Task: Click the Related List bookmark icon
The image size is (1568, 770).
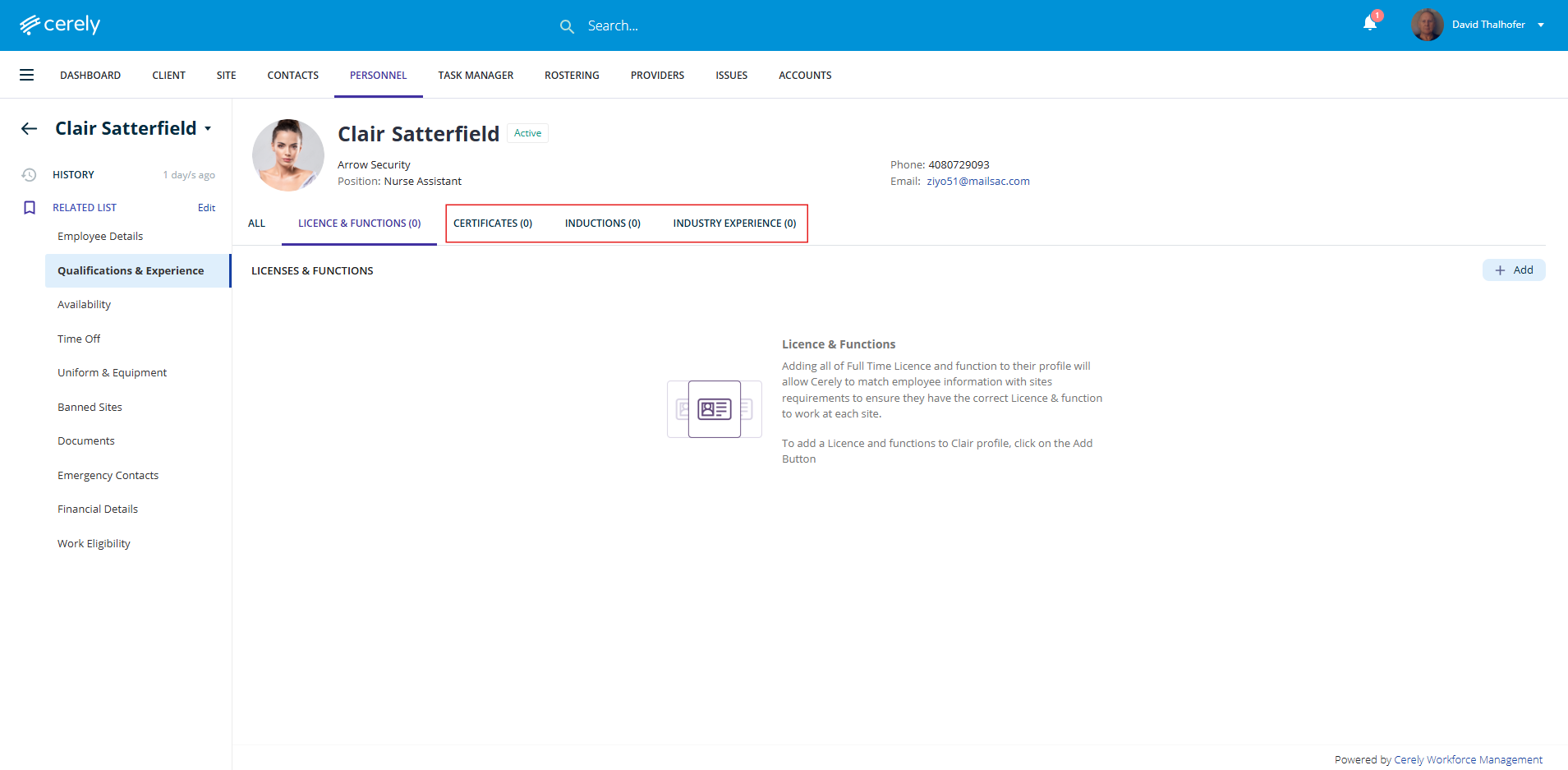Action: pos(30,208)
